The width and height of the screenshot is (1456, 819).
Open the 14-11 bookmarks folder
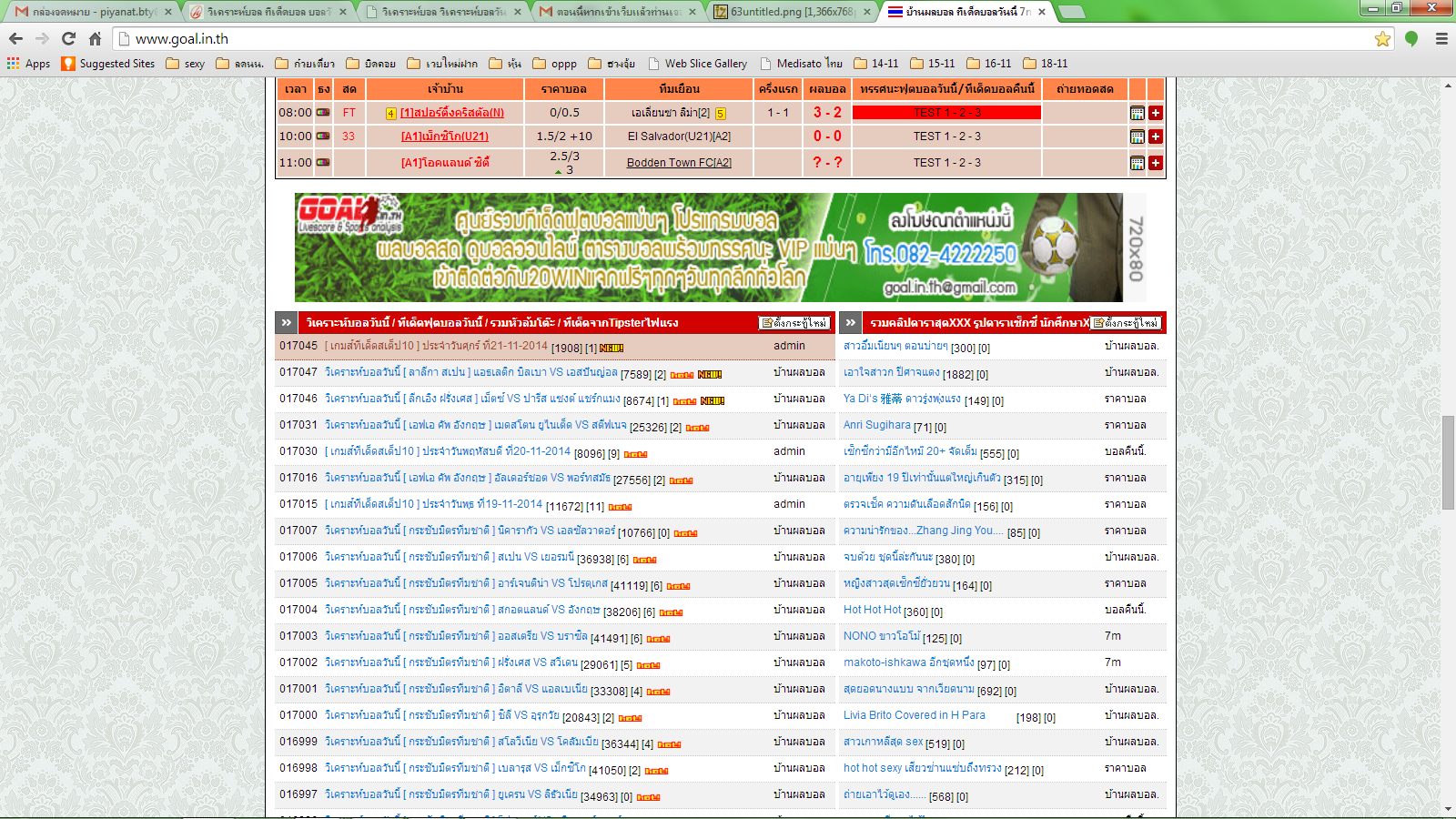(876, 64)
